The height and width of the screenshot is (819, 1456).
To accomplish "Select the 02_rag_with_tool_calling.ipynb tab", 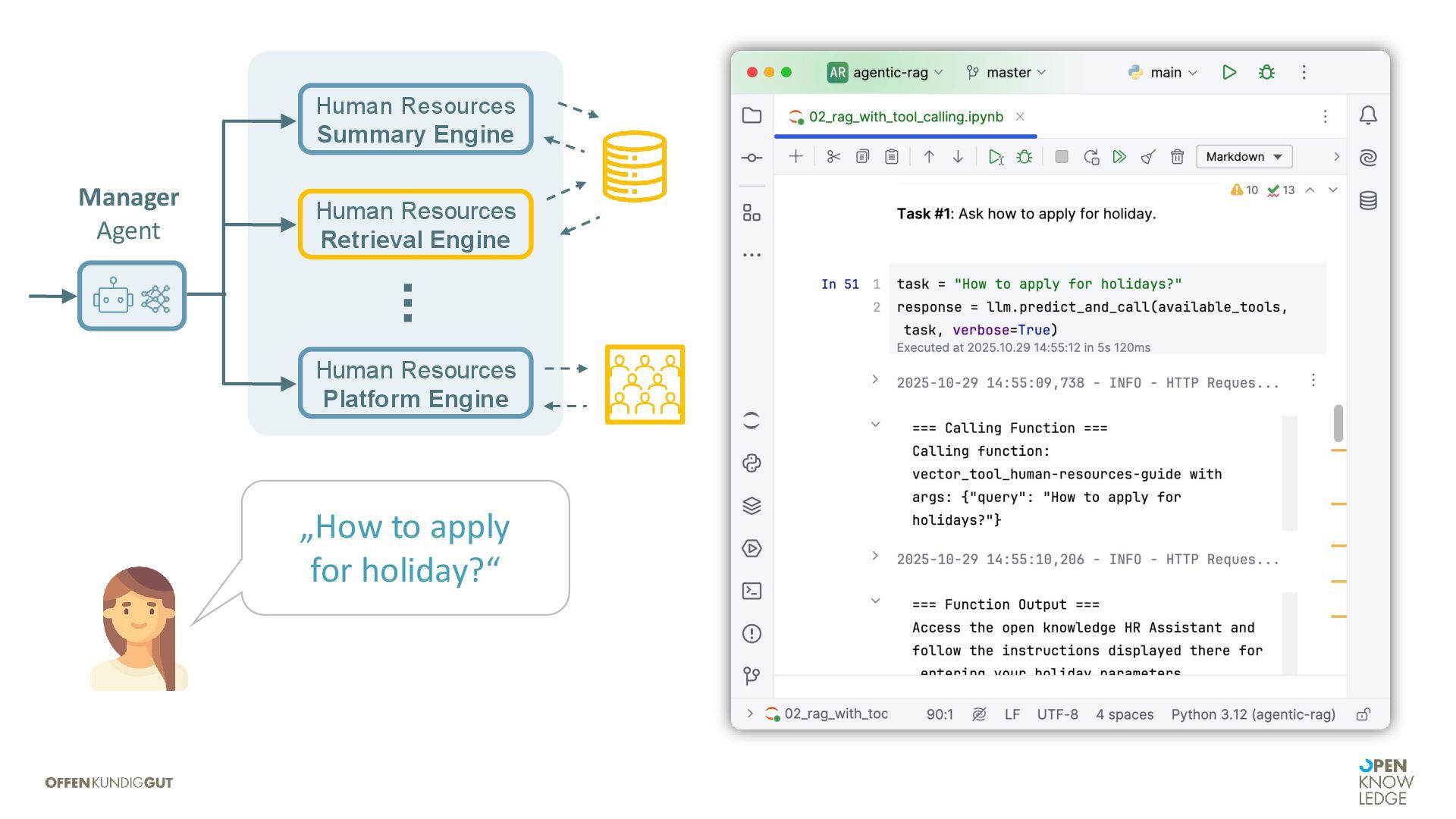I will (x=905, y=117).
